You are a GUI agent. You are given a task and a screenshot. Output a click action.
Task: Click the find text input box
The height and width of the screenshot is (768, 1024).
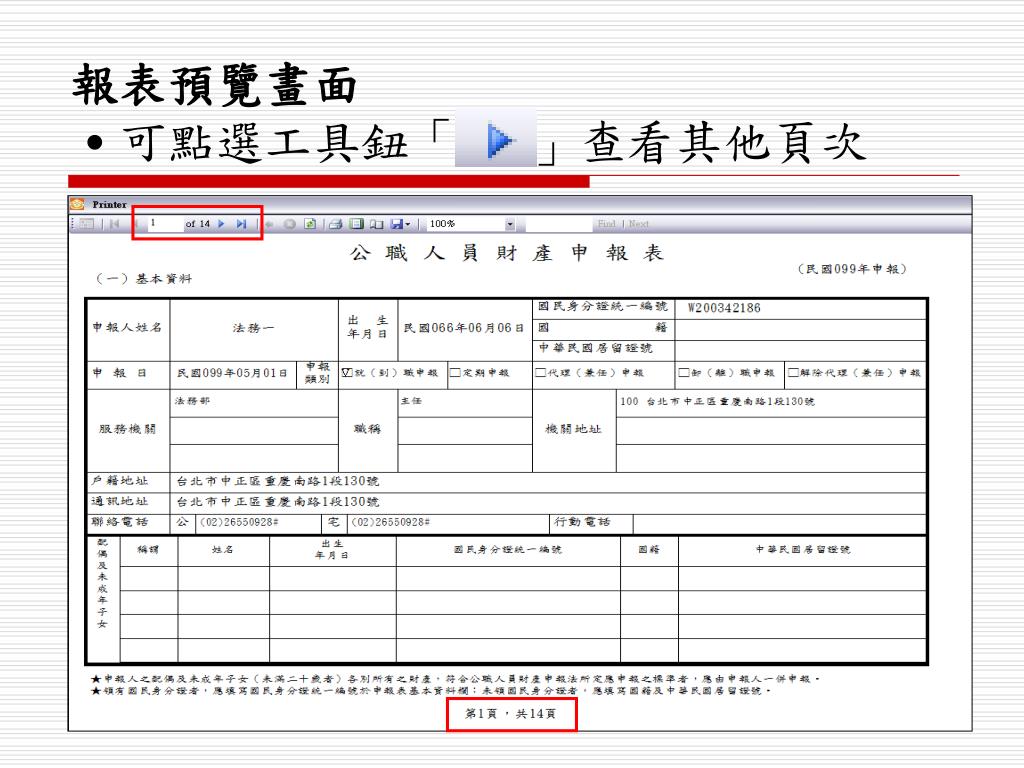(558, 224)
